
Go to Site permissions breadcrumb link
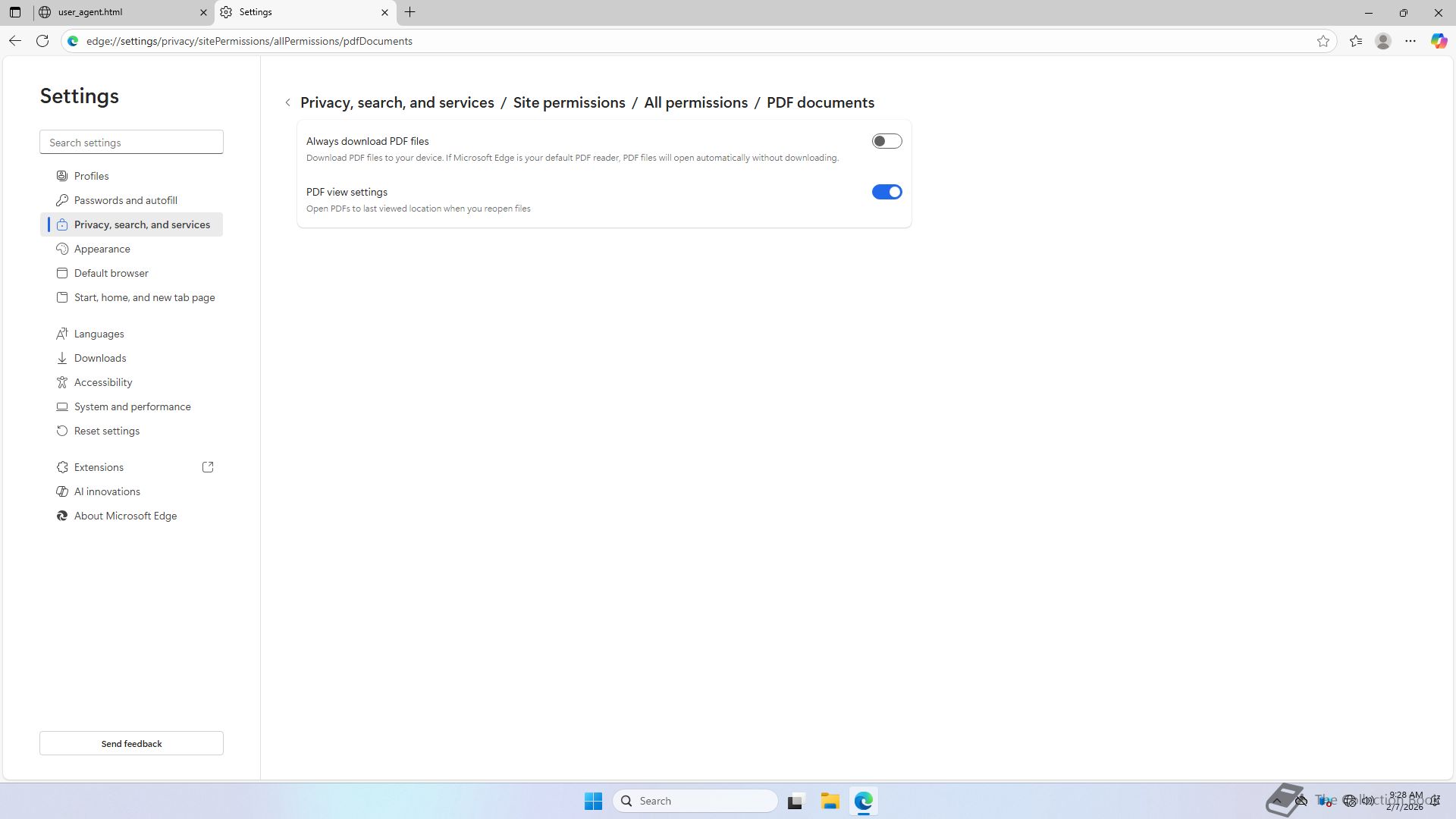pos(569,102)
